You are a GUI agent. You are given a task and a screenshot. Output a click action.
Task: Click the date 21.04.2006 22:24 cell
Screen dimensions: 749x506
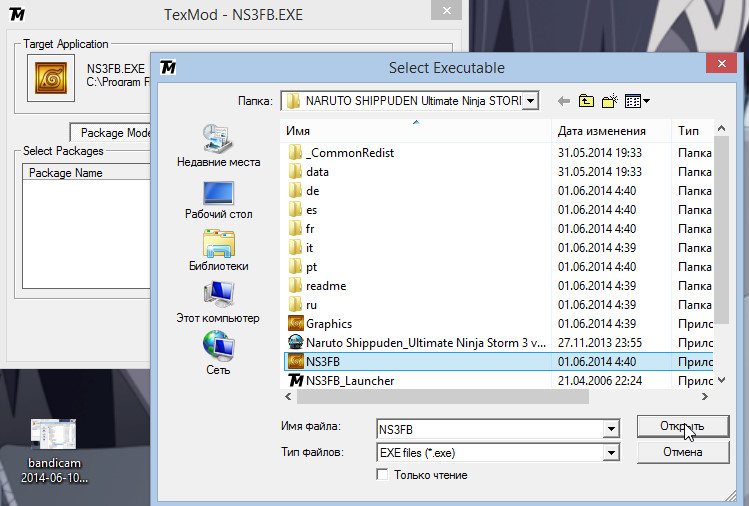[599, 381]
